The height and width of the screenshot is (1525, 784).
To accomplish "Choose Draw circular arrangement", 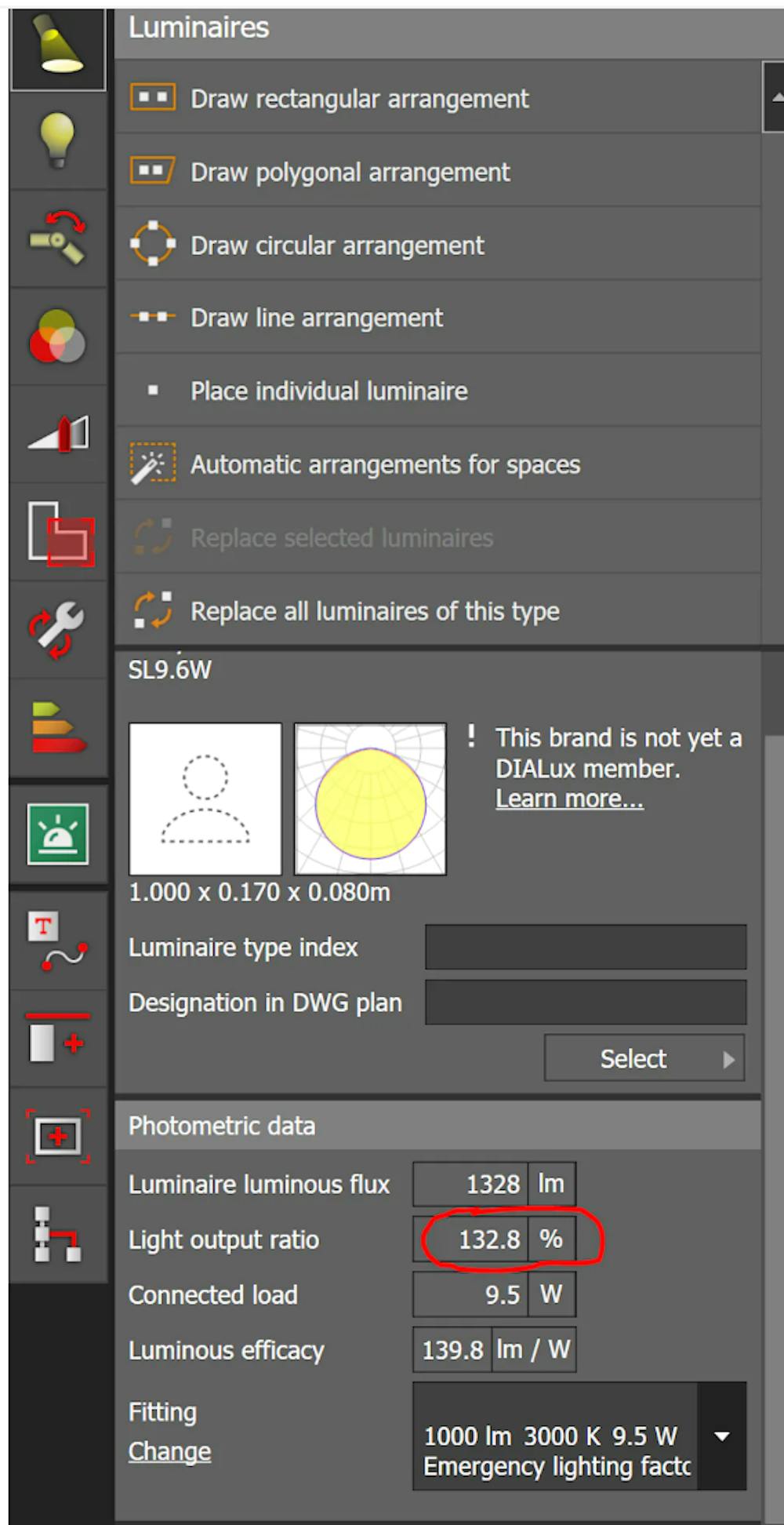I will [337, 246].
